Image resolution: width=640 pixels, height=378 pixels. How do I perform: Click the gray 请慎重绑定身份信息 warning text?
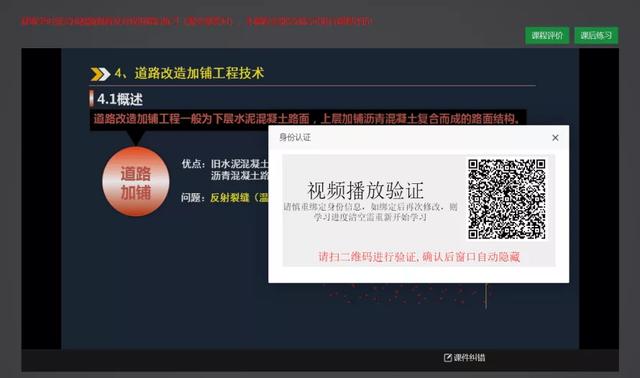click(370, 212)
